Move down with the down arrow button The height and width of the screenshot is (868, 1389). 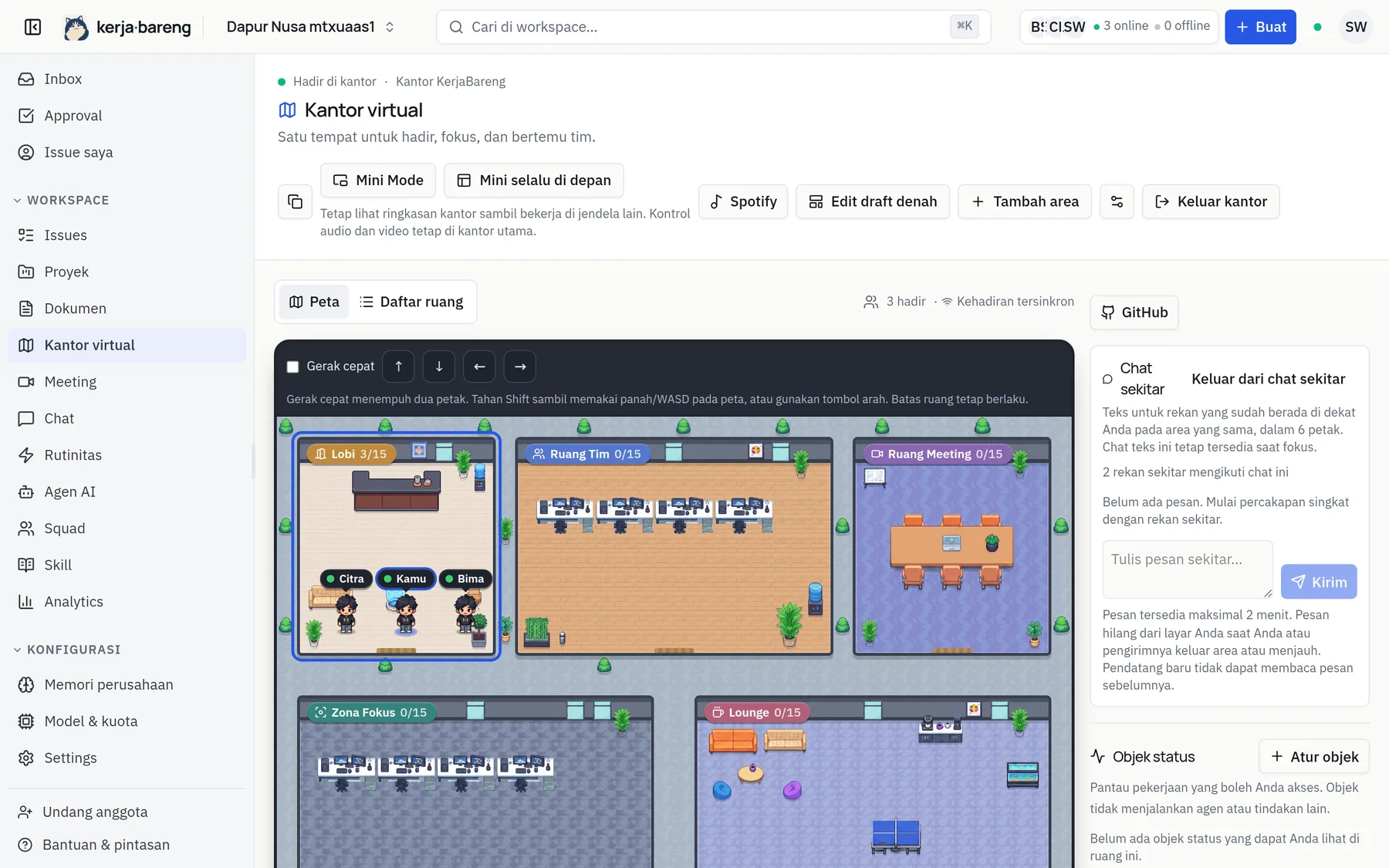(439, 366)
